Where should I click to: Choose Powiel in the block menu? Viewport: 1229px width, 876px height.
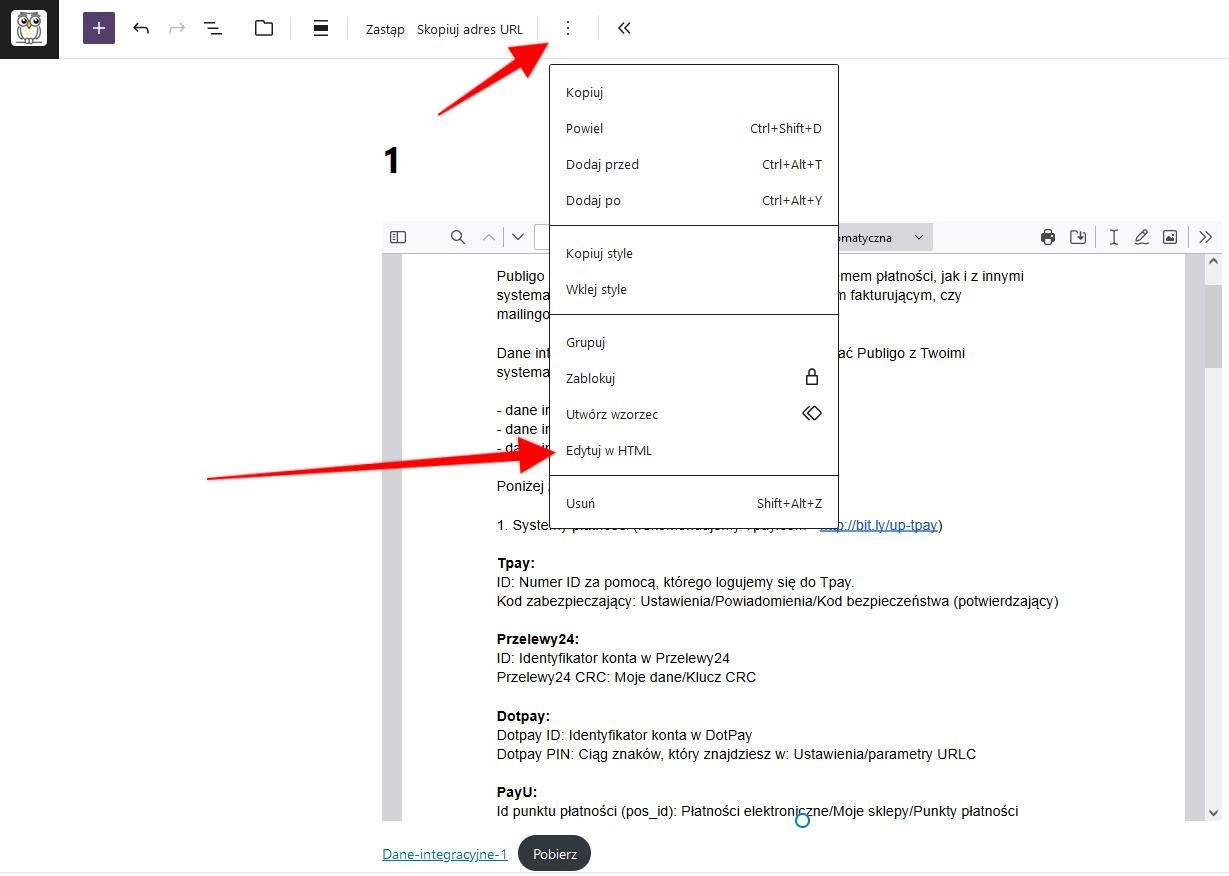point(694,128)
